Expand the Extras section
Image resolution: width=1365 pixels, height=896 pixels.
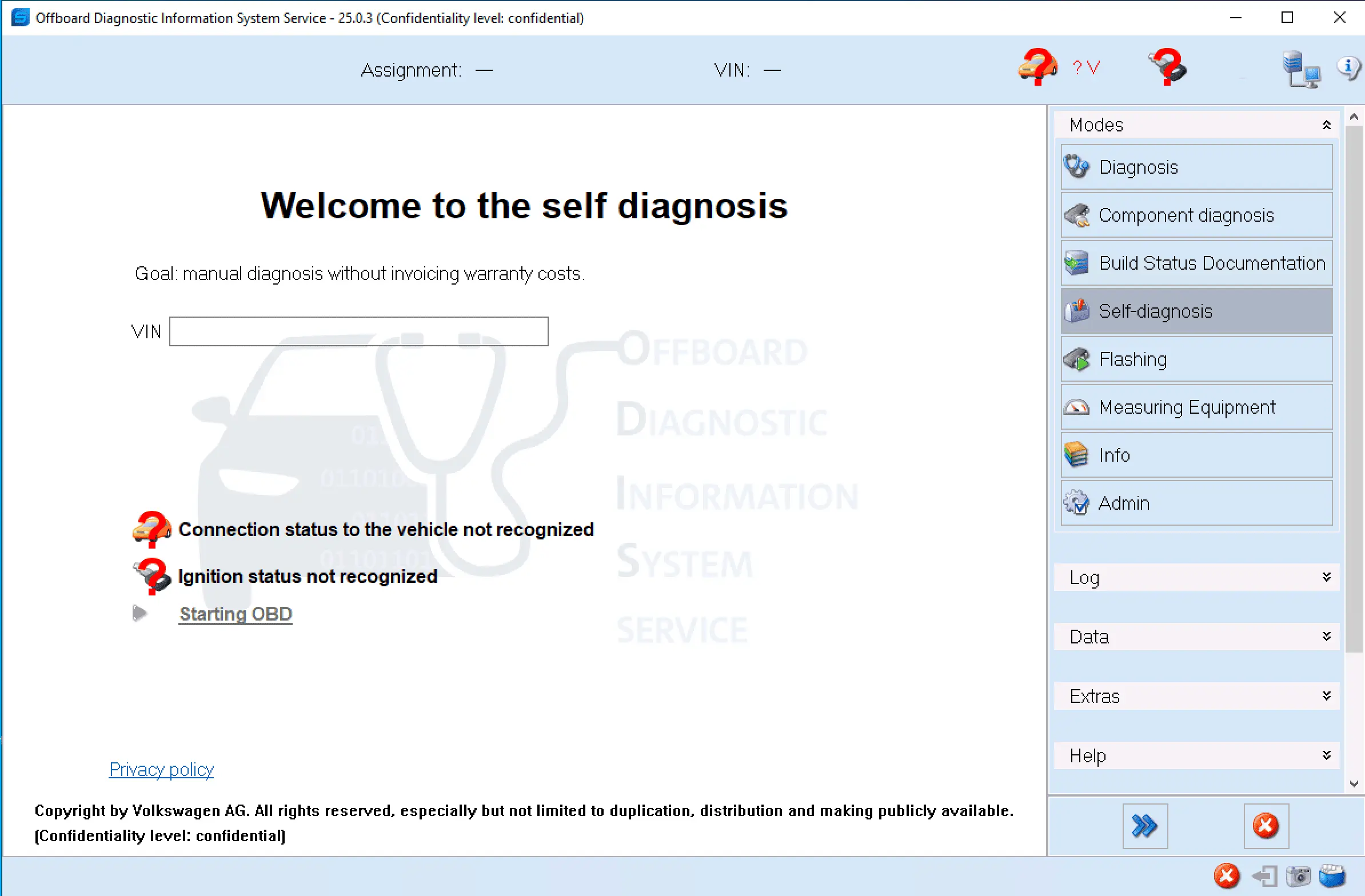[x=1326, y=696]
